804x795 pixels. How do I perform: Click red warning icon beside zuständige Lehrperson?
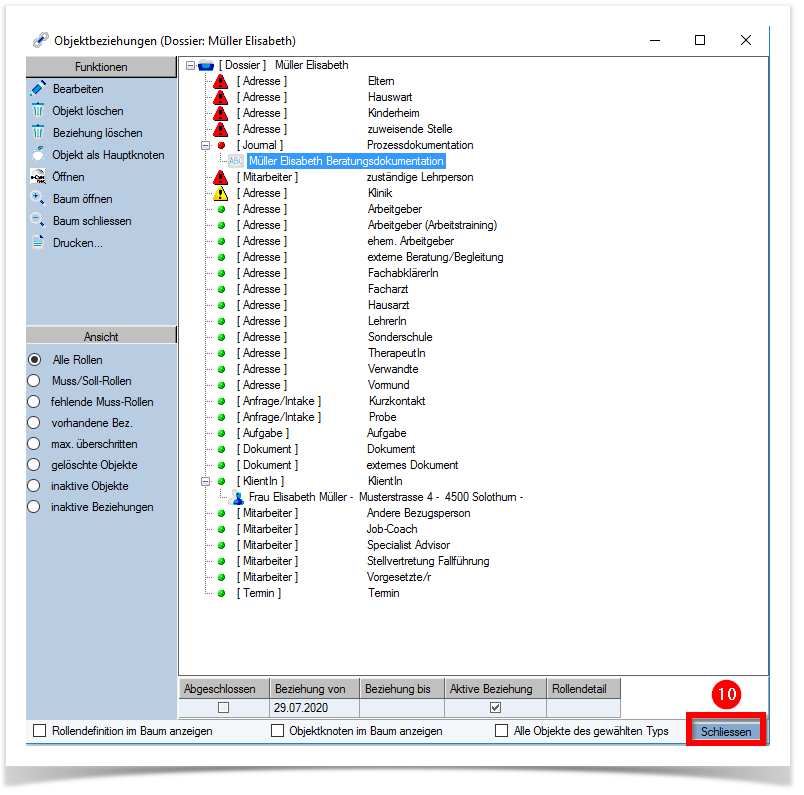pyautogui.click(x=220, y=177)
